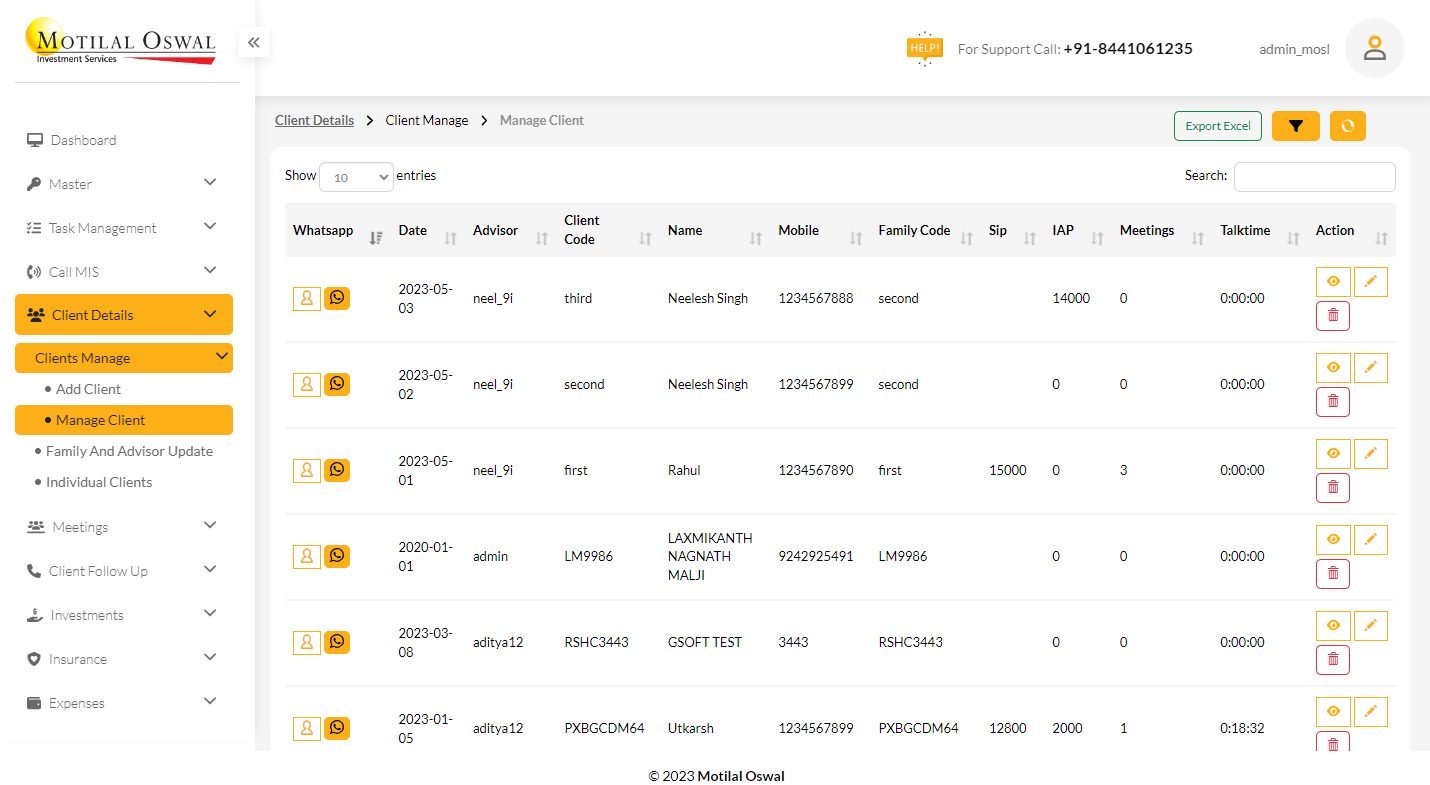Viewport: 1430px width, 785px height.
Task: Click the orange refresh button
Action: click(x=1348, y=126)
